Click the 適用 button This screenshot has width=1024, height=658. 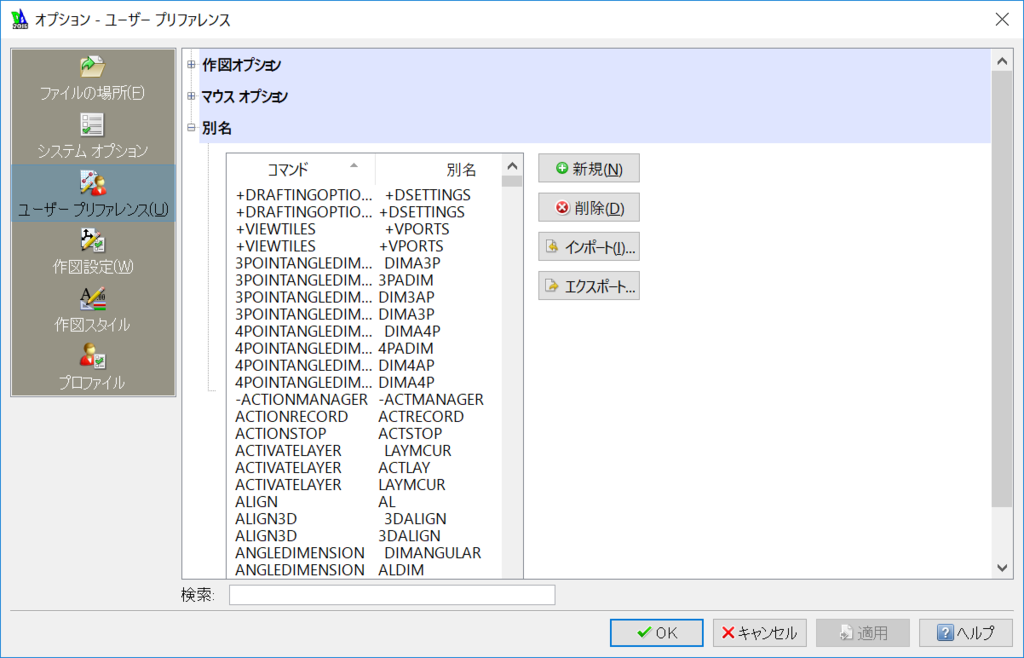(x=863, y=633)
